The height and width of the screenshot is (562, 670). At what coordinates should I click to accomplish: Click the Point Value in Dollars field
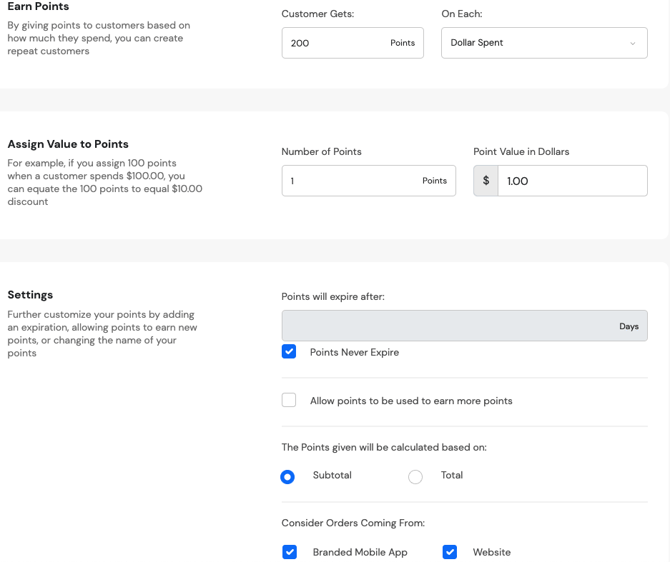tap(571, 181)
